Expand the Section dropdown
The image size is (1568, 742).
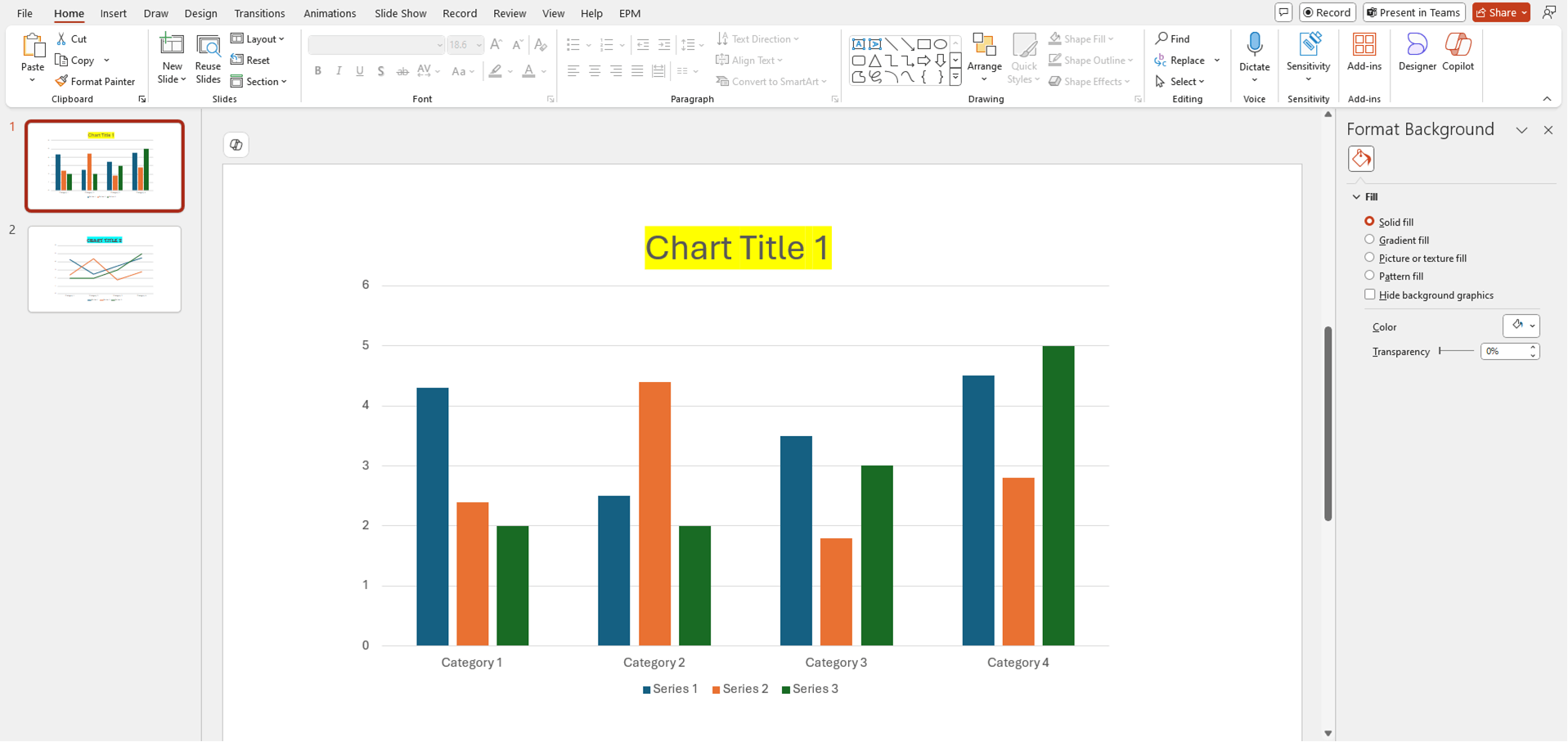(259, 81)
